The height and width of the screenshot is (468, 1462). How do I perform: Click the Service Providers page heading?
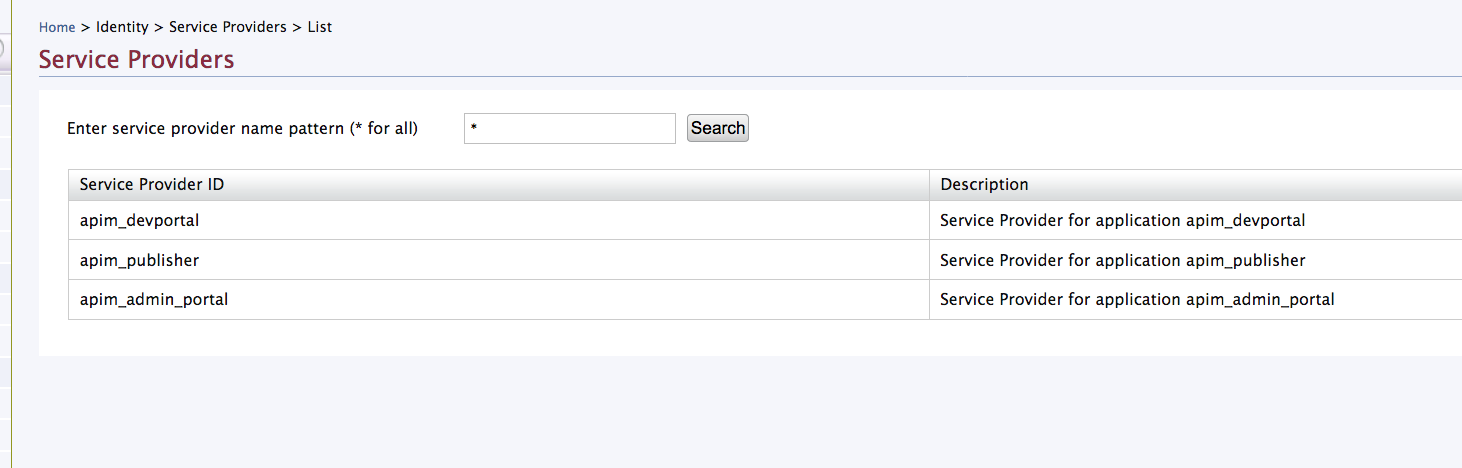[x=136, y=59]
